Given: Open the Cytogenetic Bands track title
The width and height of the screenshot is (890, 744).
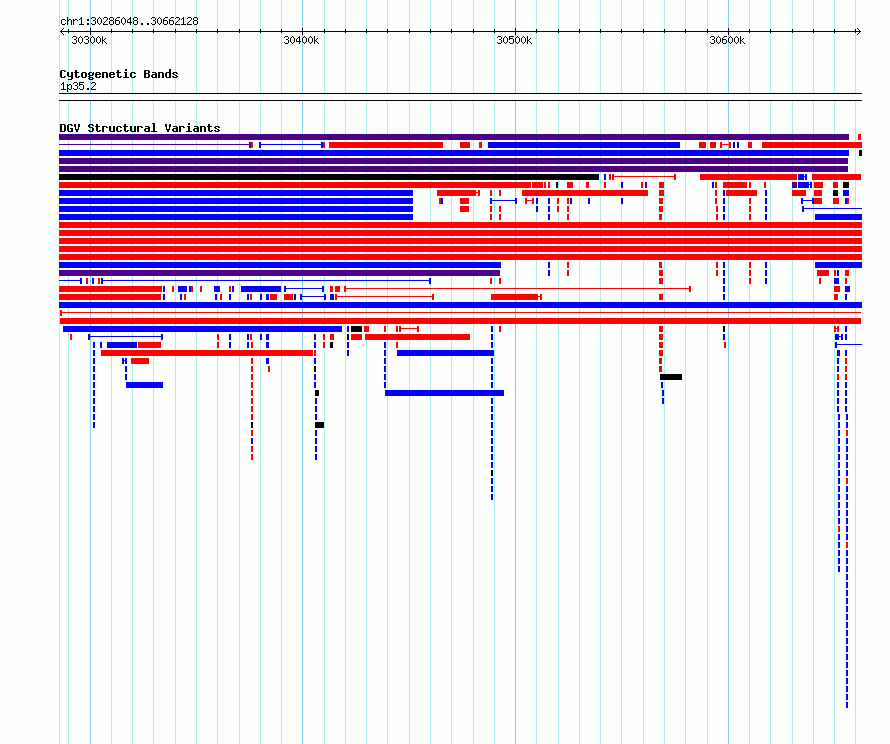Looking at the screenshot, I should point(119,74).
